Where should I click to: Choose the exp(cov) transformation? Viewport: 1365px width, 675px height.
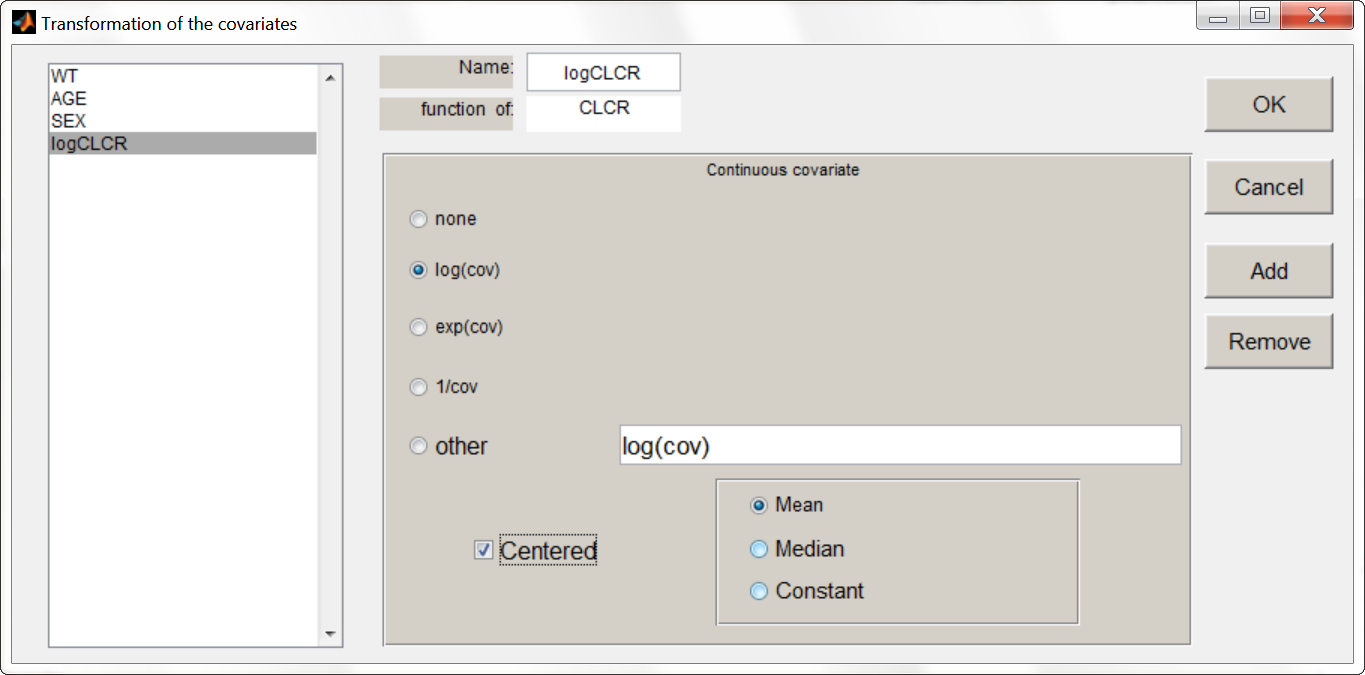pyautogui.click(x=419, y=327)
